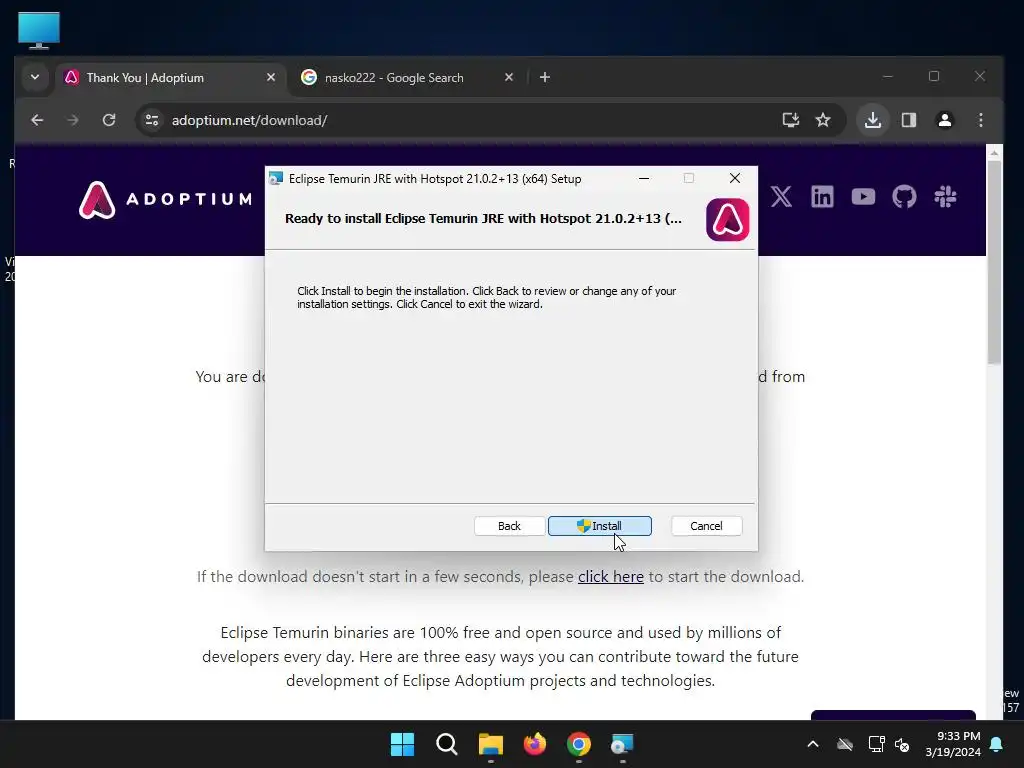The height and width of the screenshot is (768, 1024).
Task: Click the Install button in the setup wizard
Action: coord(600,526)
